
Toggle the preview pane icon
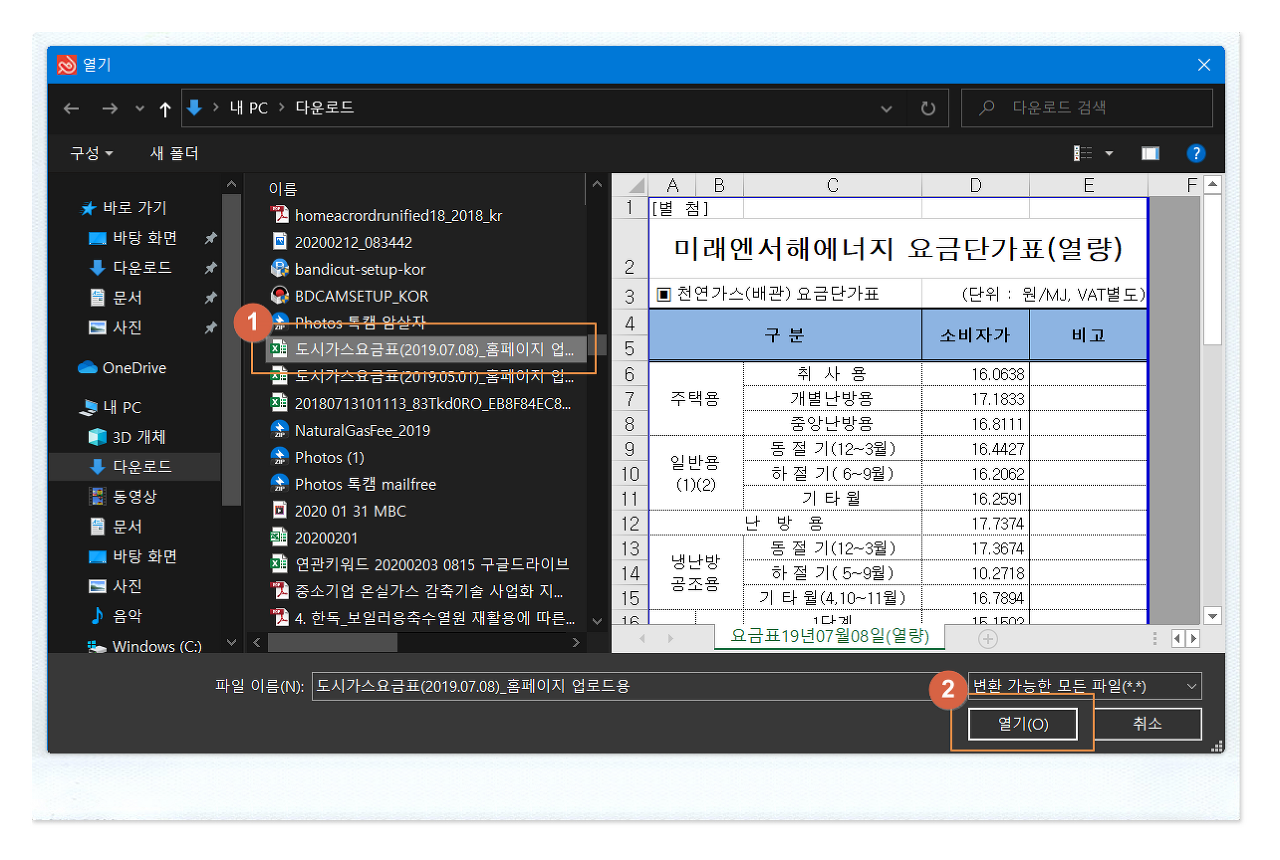pyautogui.click(x=1150, y=153)
